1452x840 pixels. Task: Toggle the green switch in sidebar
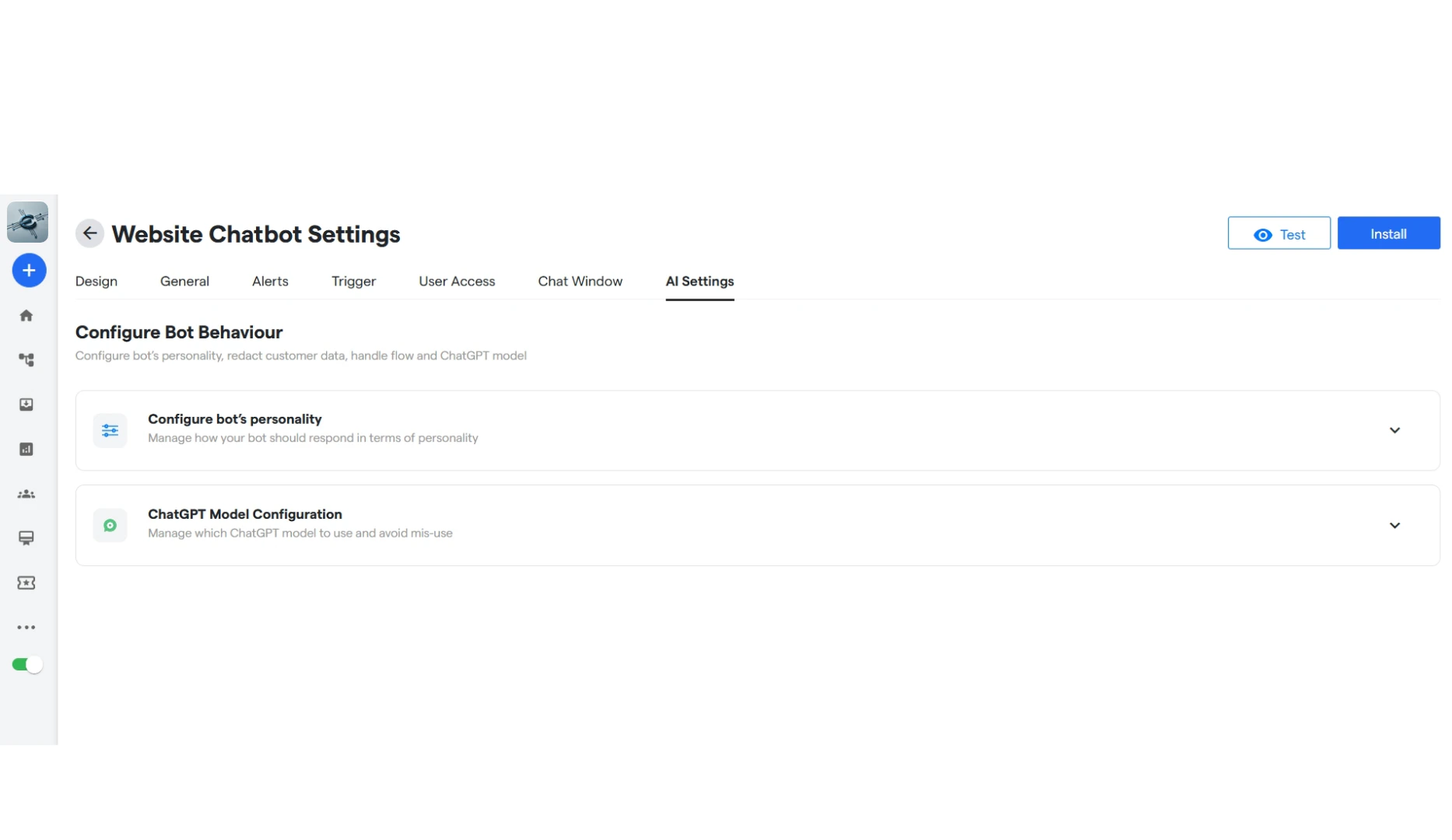(x=27, y=665)
